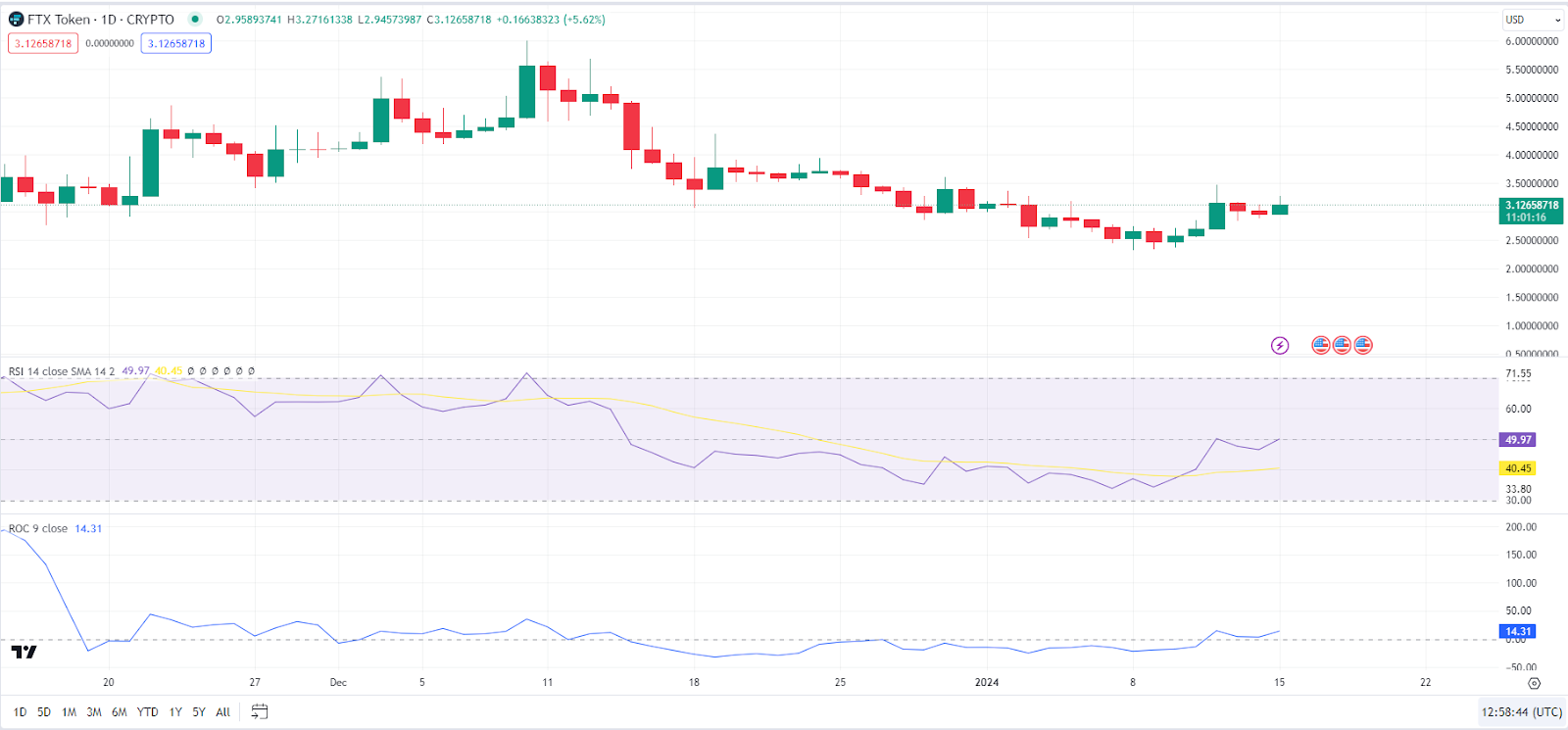This screenshot has height=730, width=1568.
Task: Click the current price label 3.12658718 on axis
Action: tap(1532, 206)
